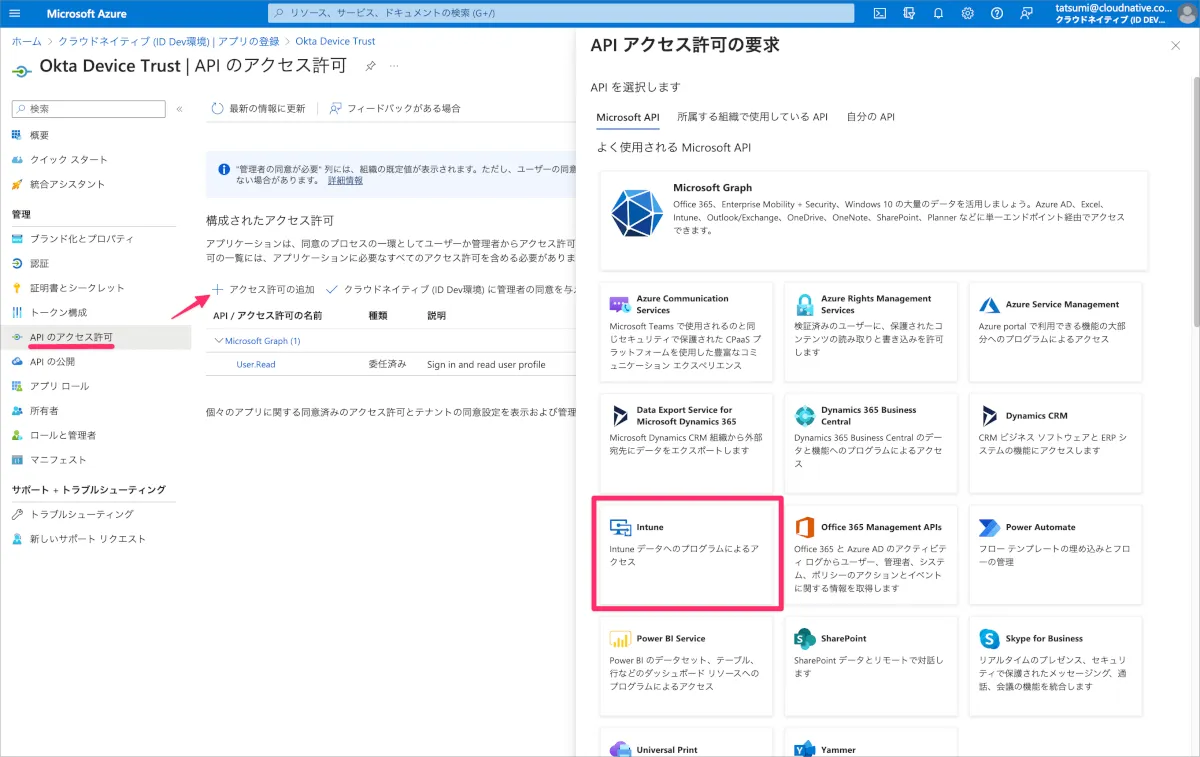This screenshot has height=757, width=1200.
Task: Select the Intune API card
Action: [x=686, y=554]
